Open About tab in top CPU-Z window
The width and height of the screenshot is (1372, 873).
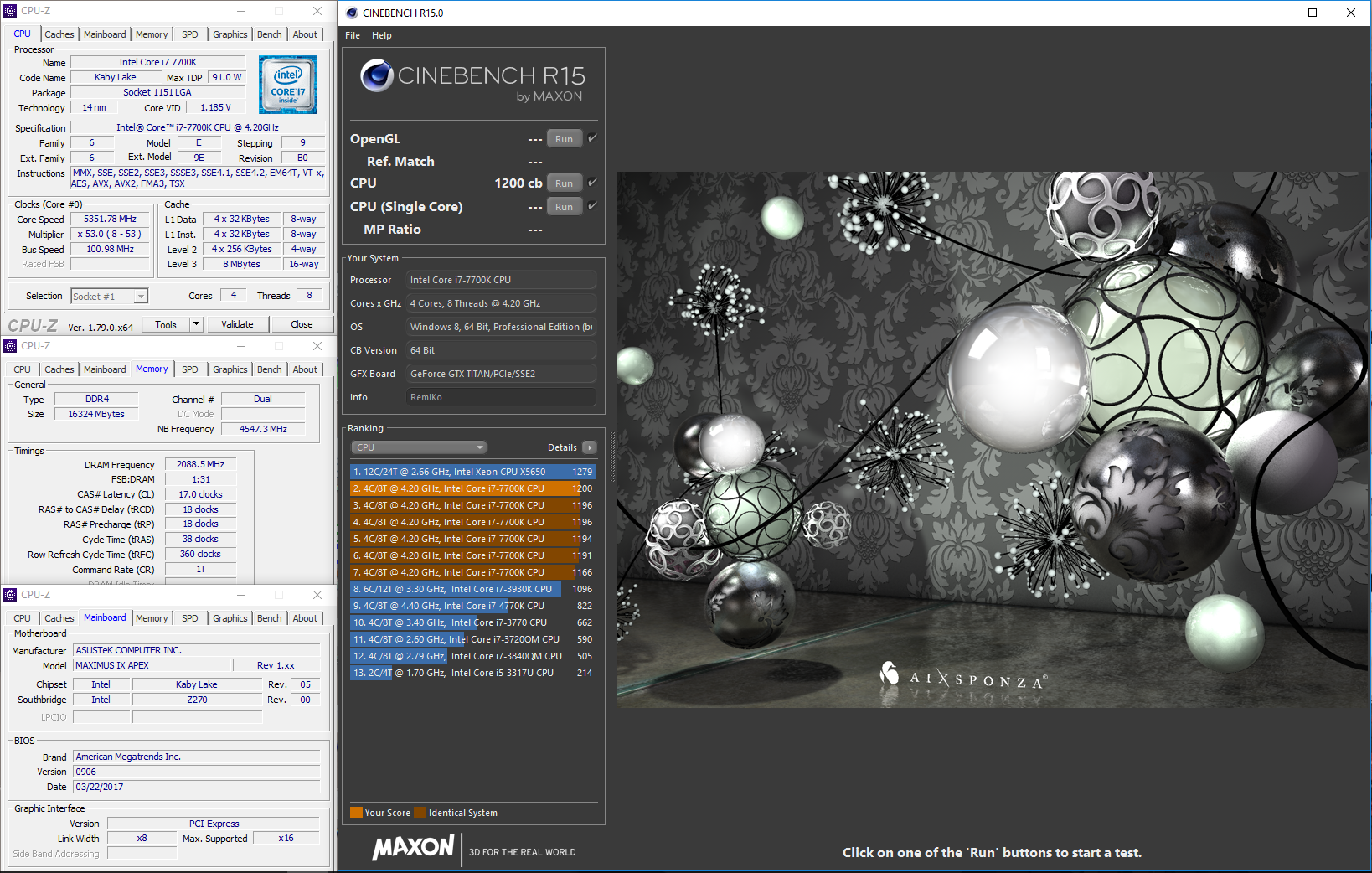(305, 34)
